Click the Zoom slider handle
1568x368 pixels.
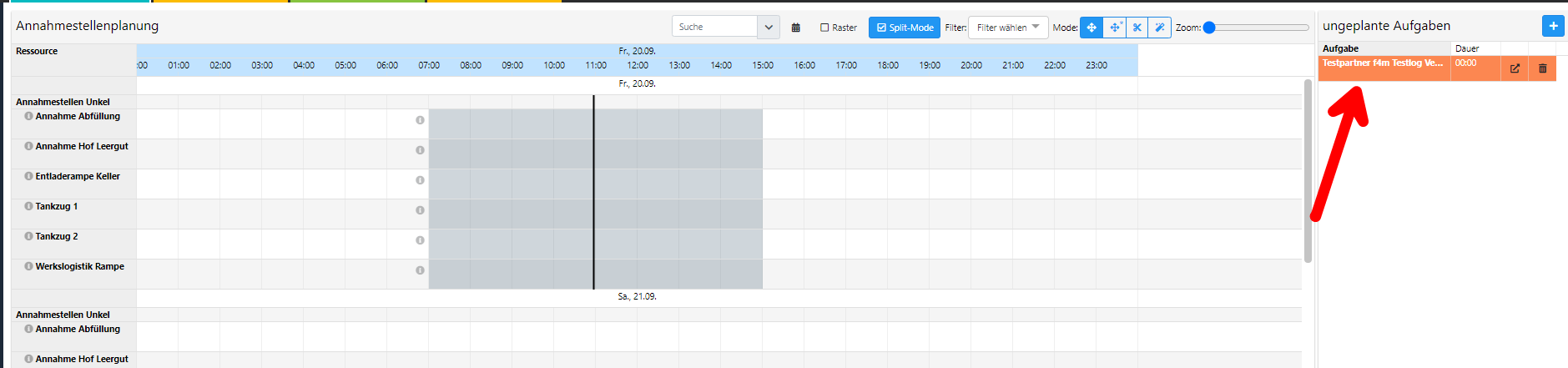click(x=1209, y=28)
